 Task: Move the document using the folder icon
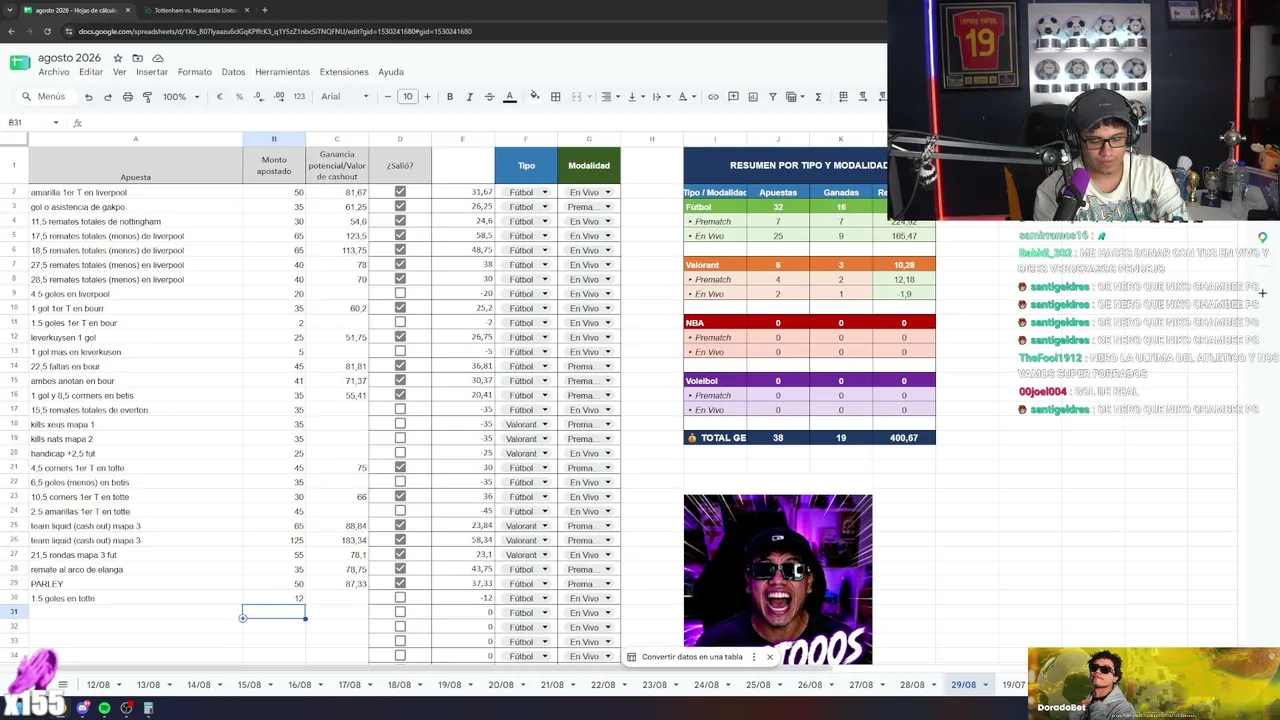pos(138,58)
